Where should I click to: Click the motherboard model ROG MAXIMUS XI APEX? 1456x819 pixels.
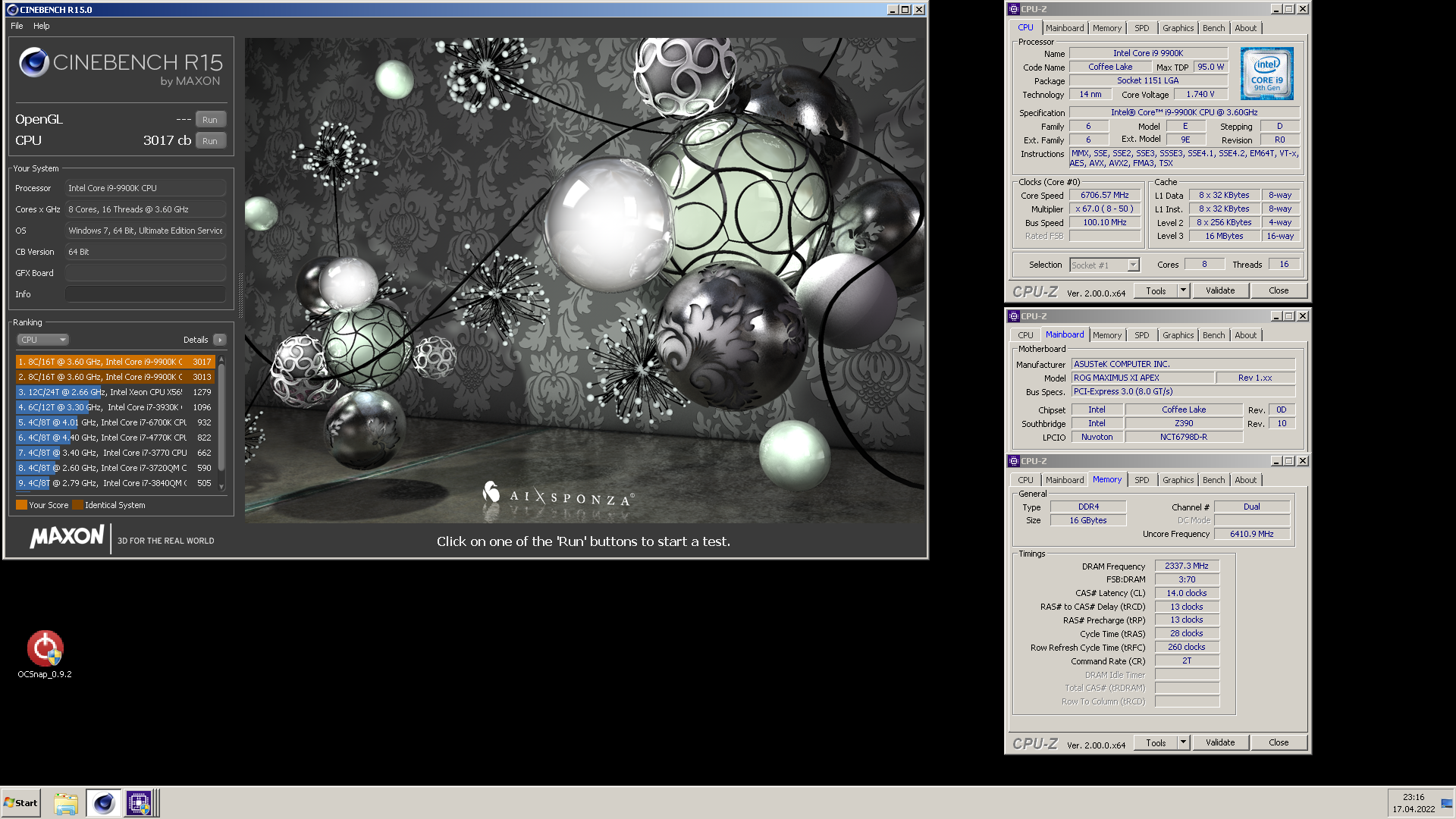click(1142, 378)
